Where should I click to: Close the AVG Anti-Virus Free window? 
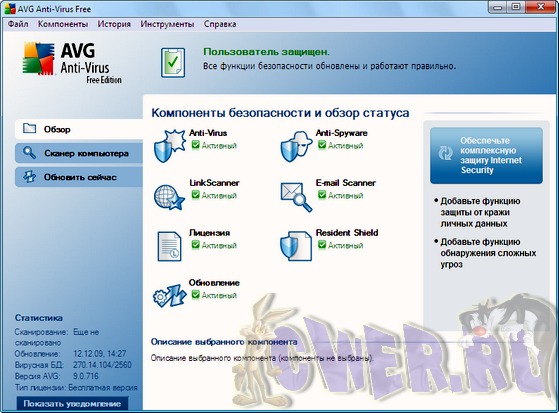pos(540,7)
